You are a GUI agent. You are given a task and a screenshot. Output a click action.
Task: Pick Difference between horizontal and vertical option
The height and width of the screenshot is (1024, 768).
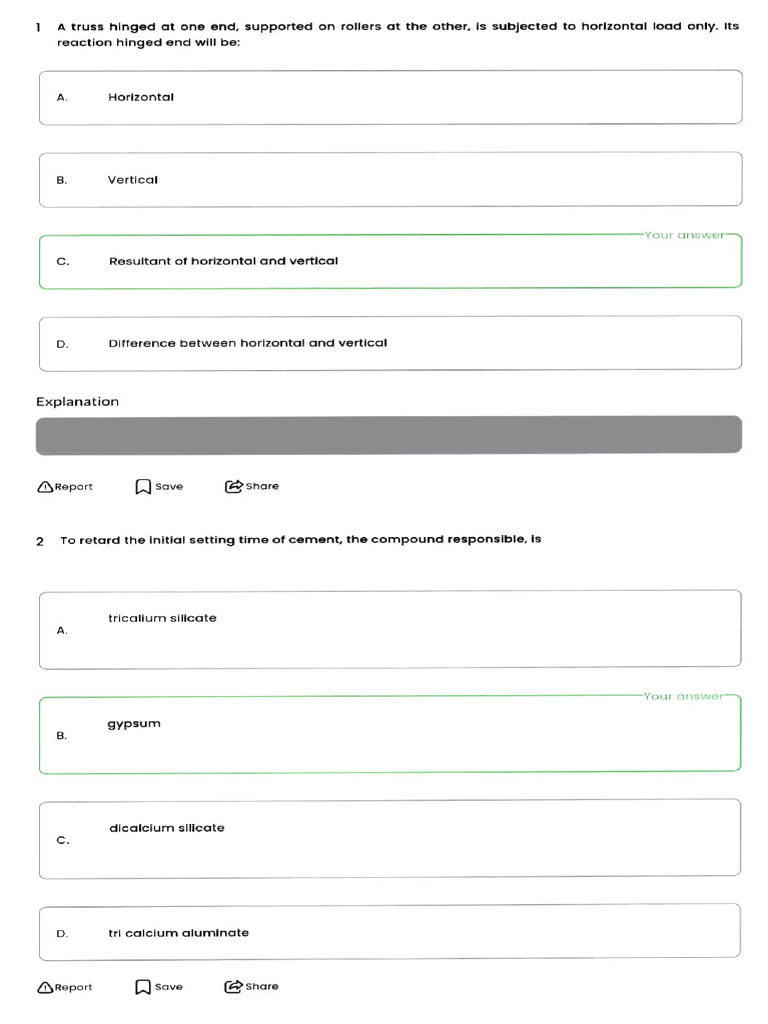click(391, 344)
